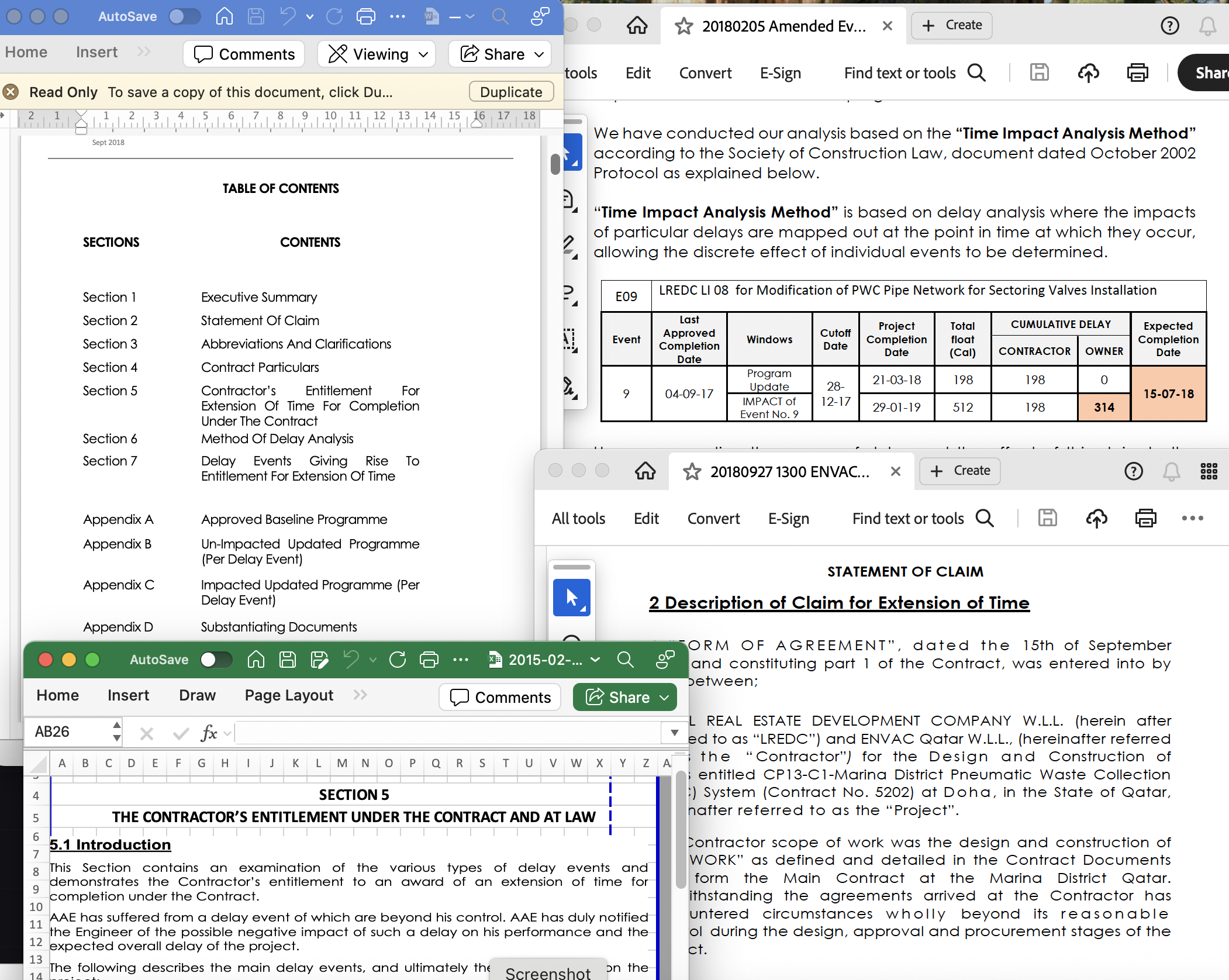Click print icon in top Acrobat window
The image size is (1229, 980).
(x=1138, y=73)
